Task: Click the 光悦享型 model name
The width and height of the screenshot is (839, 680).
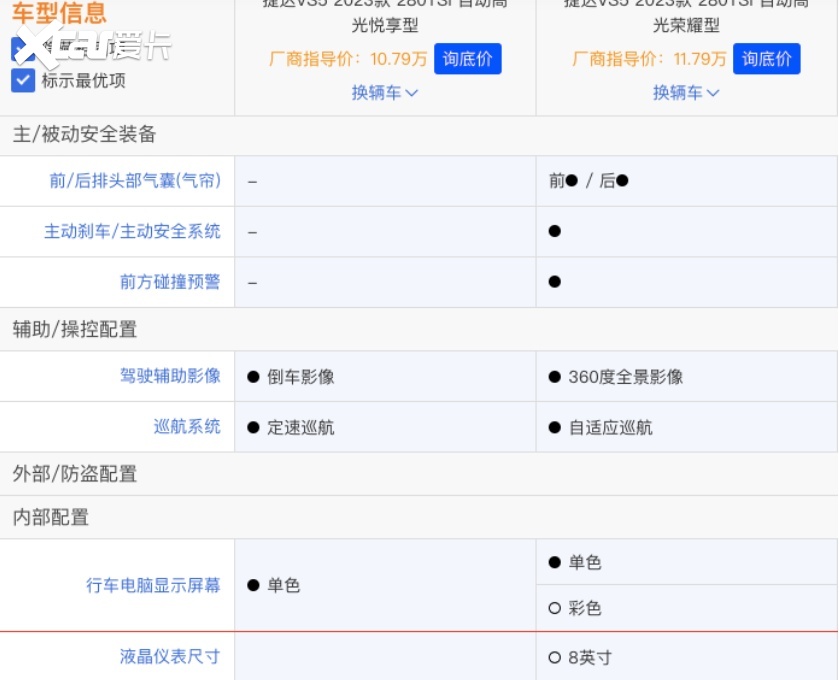Action: (385, 25)
